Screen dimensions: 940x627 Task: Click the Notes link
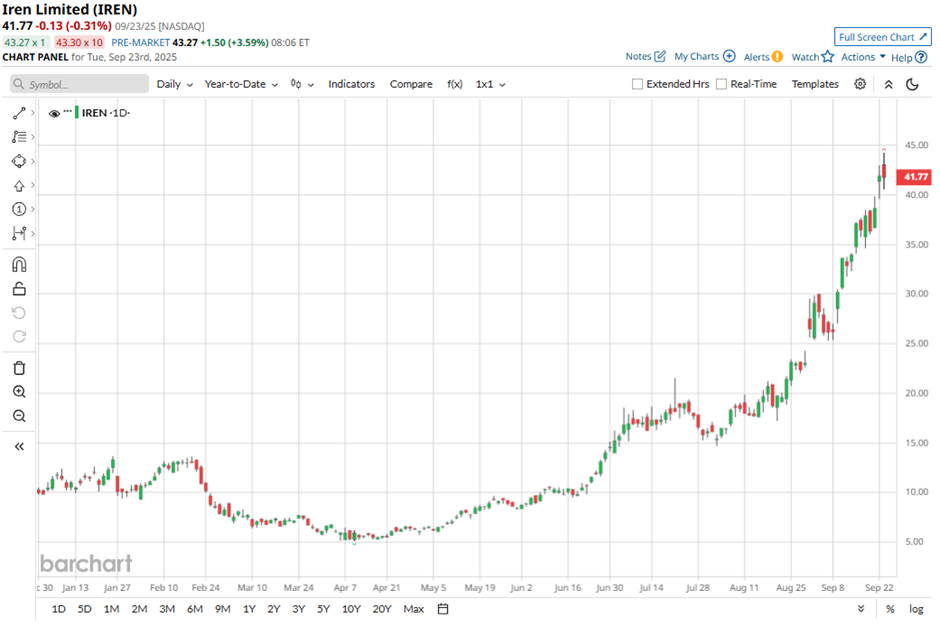point(638,56)
